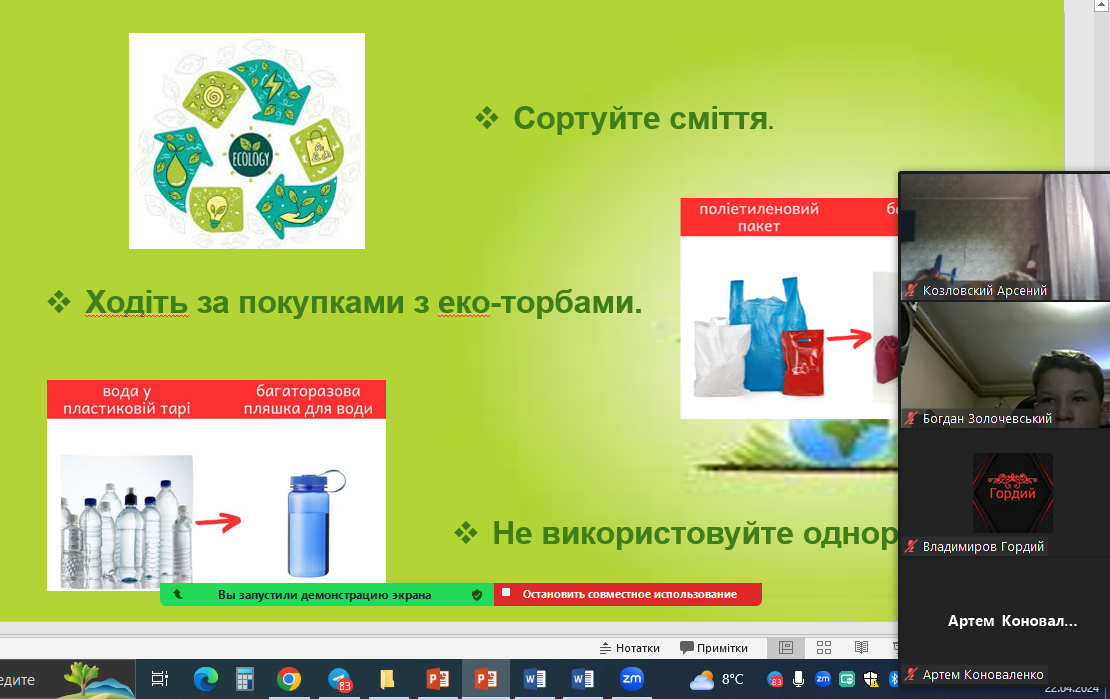
Task: Open the weather widget showing 8°C
Action: pyautogui.click(x=716, y=680)
